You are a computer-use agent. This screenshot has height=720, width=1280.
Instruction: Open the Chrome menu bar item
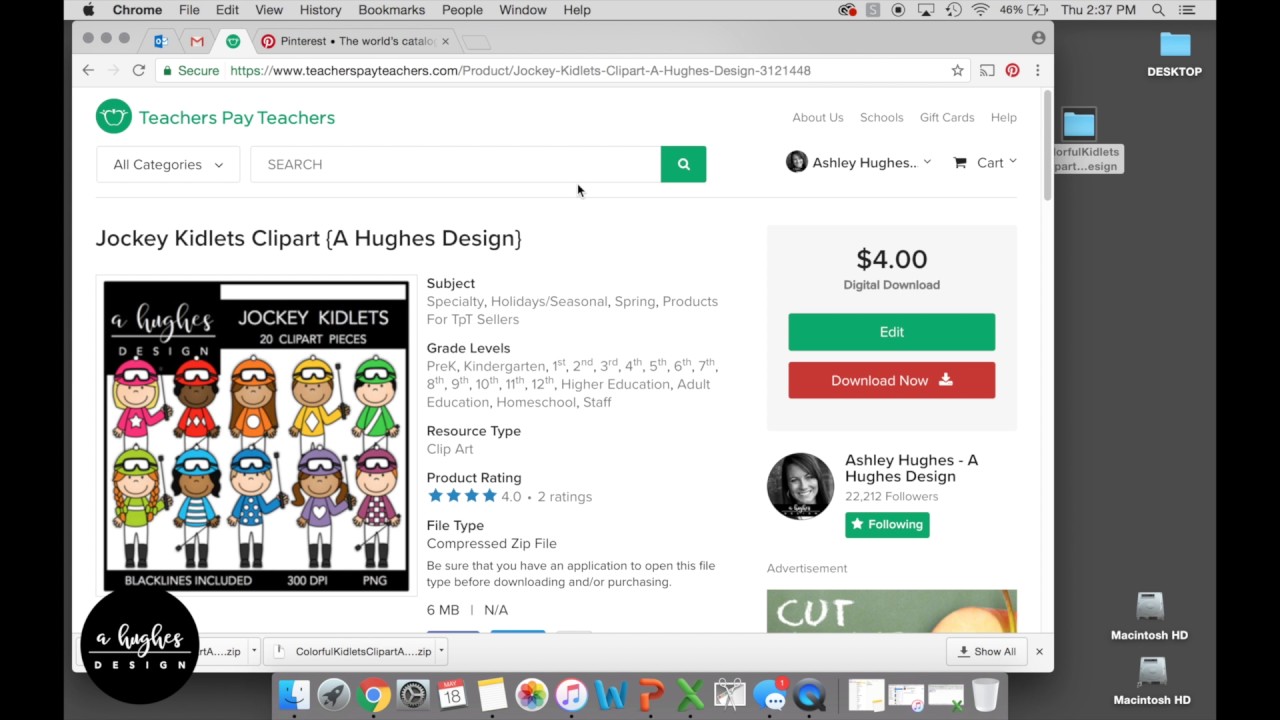pos(137,10)
